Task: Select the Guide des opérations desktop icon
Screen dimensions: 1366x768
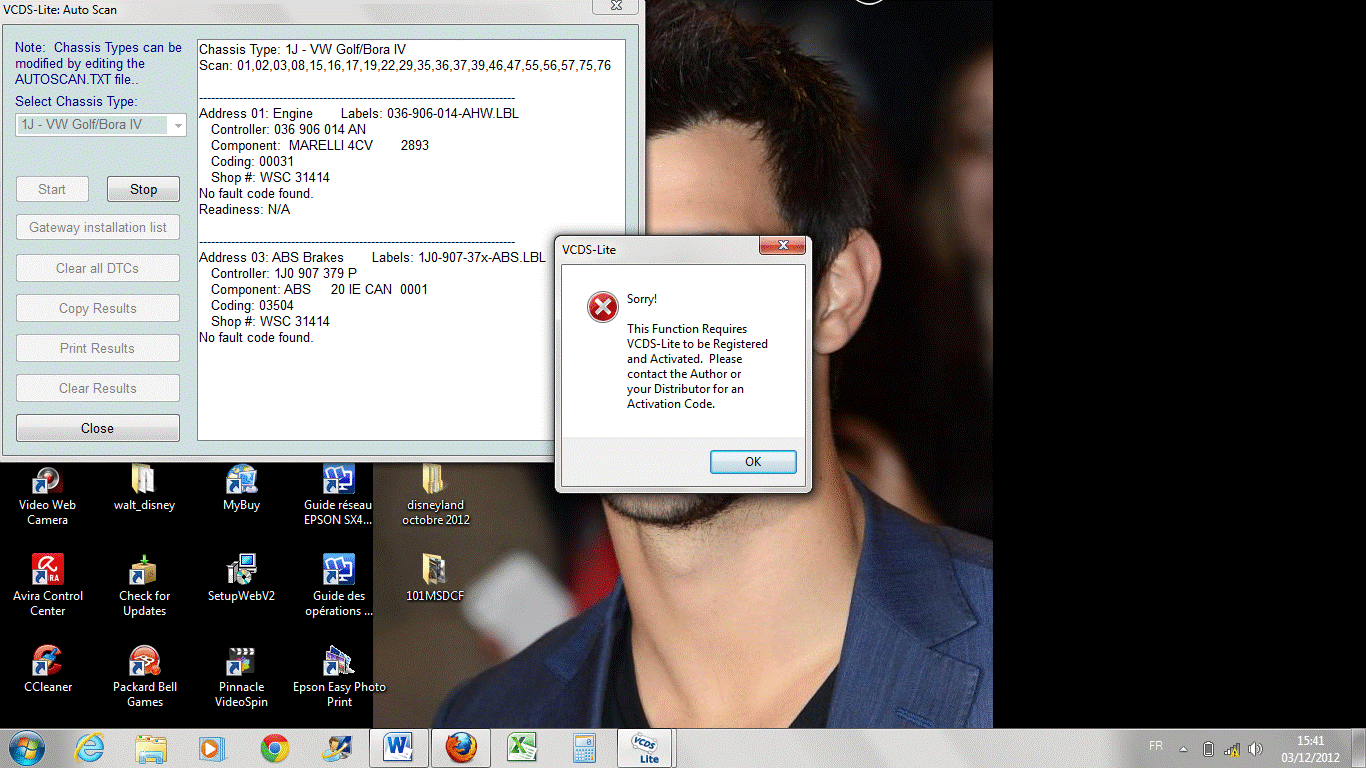Action: pos(338,586)
